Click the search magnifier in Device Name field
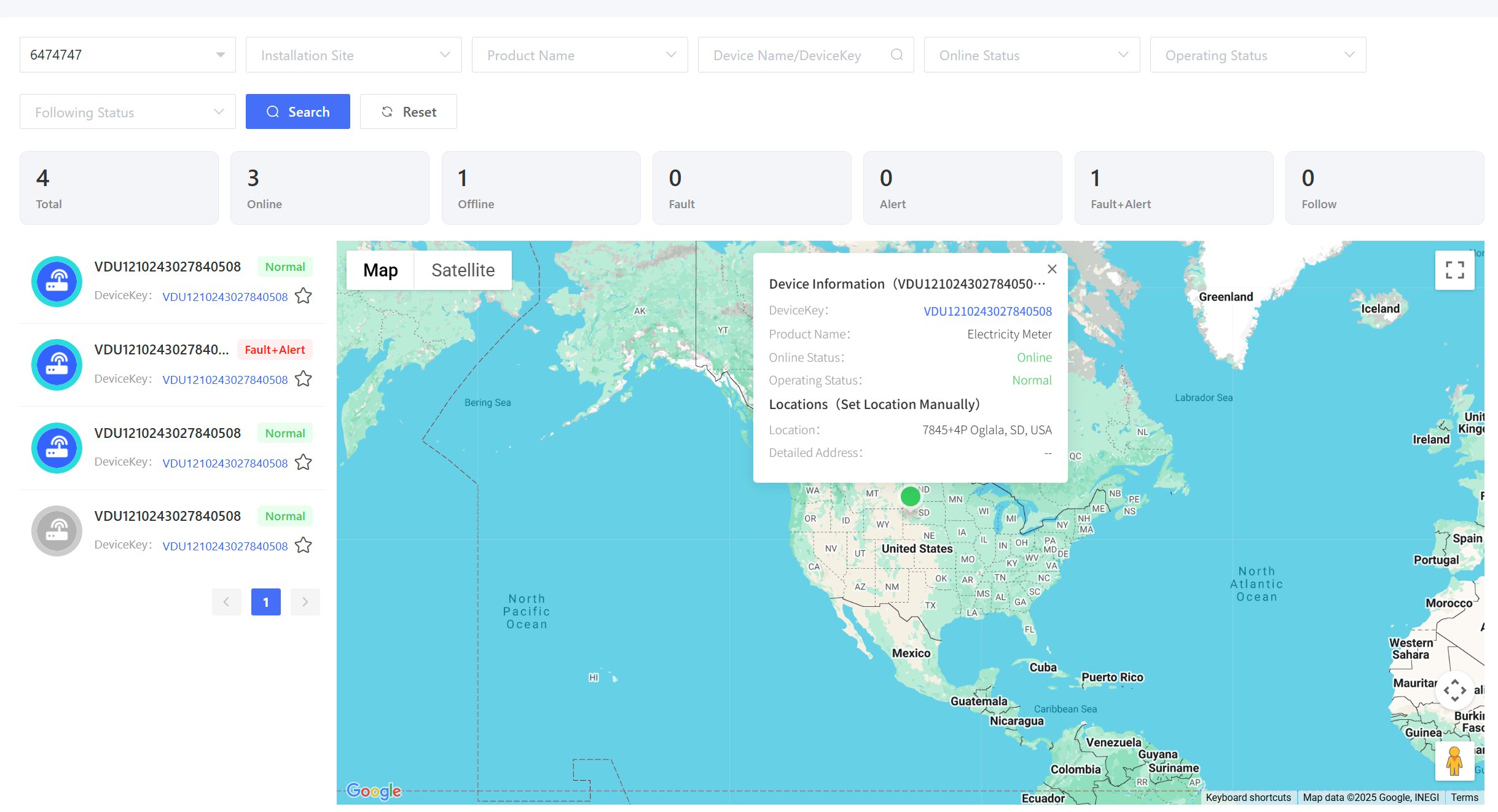Viewport: 1498px width, 812px height. (896, 55)
